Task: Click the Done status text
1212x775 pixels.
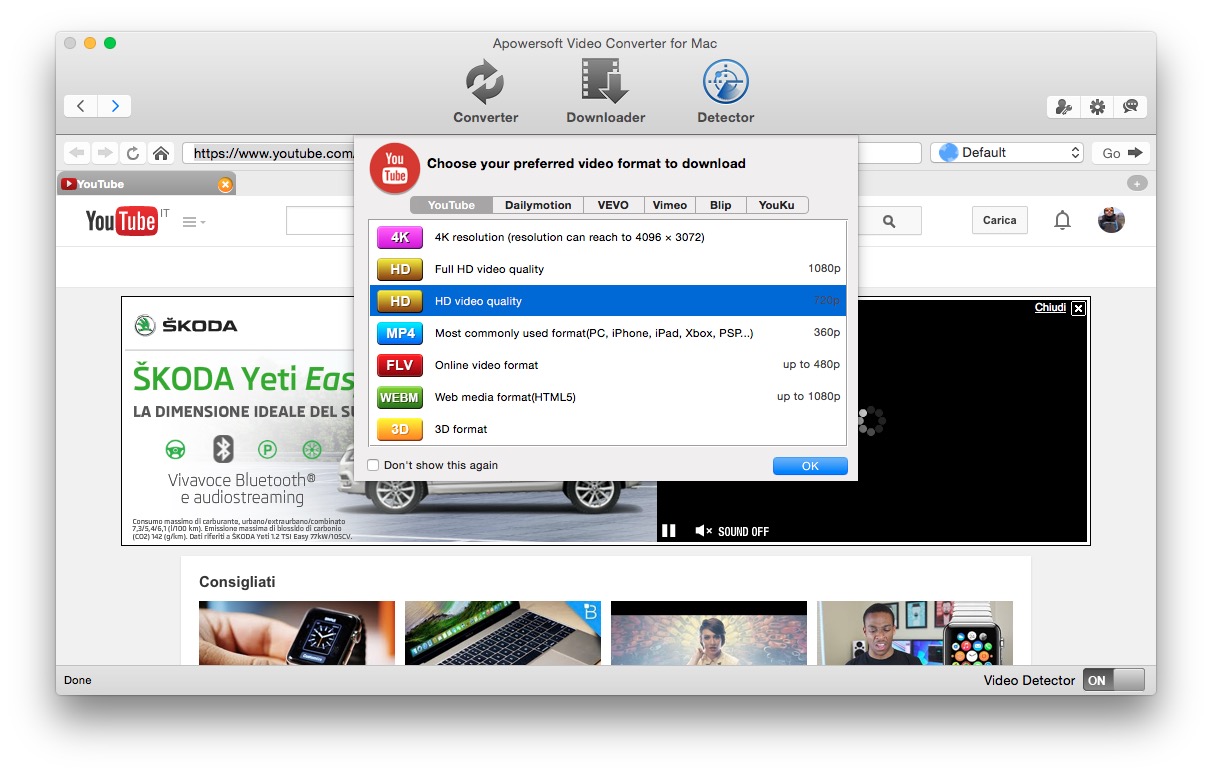Action: [x=78, y=680]
